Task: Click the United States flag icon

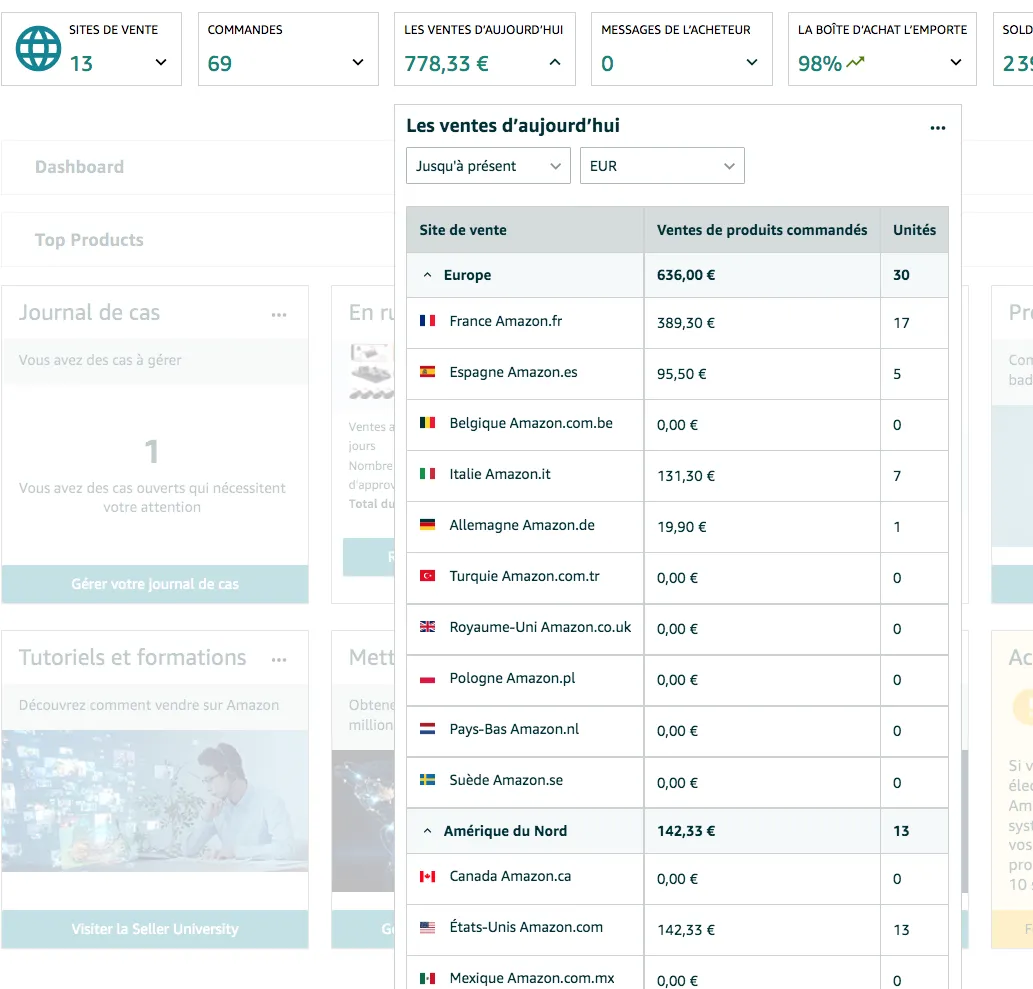Action: pos(428,927)
